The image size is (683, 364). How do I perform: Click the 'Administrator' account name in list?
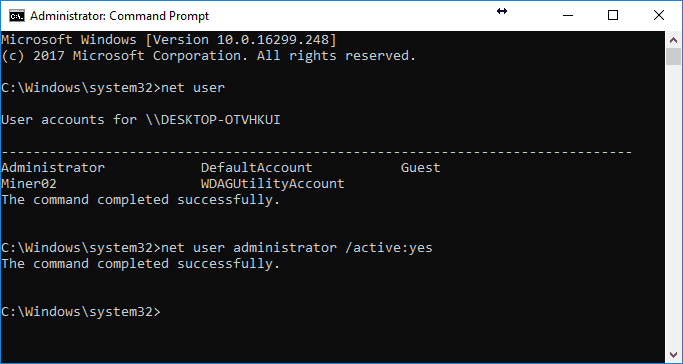coord(53,168)
